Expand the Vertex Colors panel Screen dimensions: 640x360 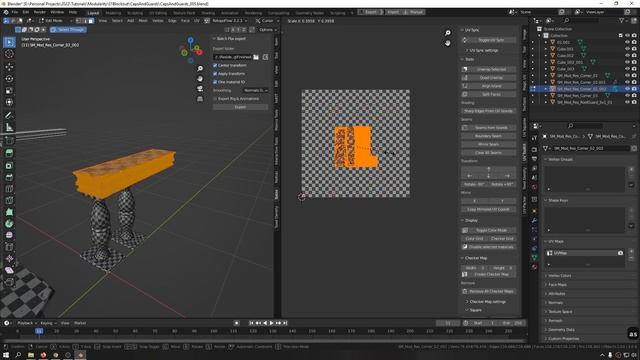(x=559, y=276)
